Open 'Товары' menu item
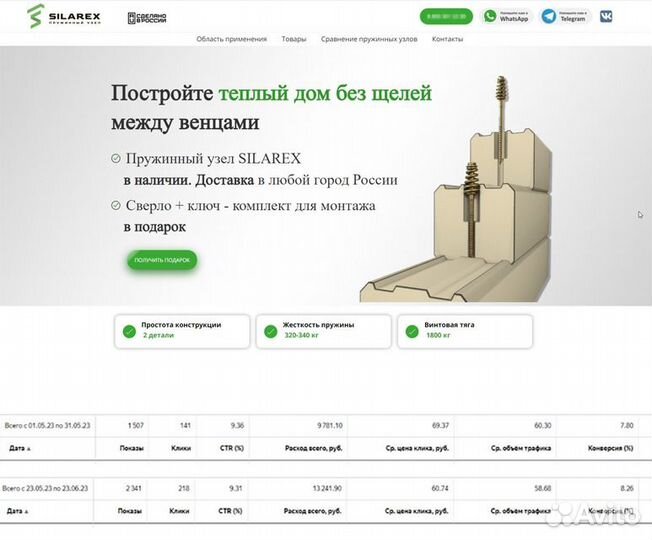The image size is (652, 540). 294,39
